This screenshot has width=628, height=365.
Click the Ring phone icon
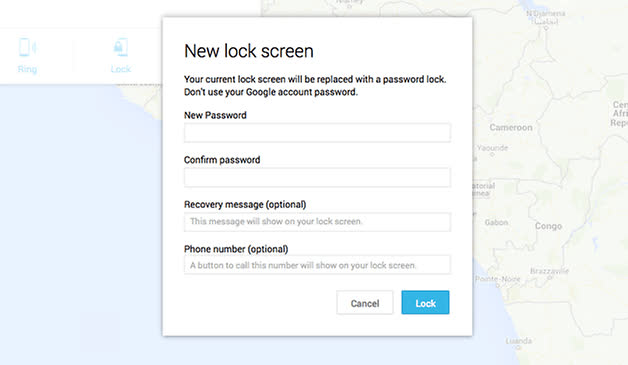point(27,47)
